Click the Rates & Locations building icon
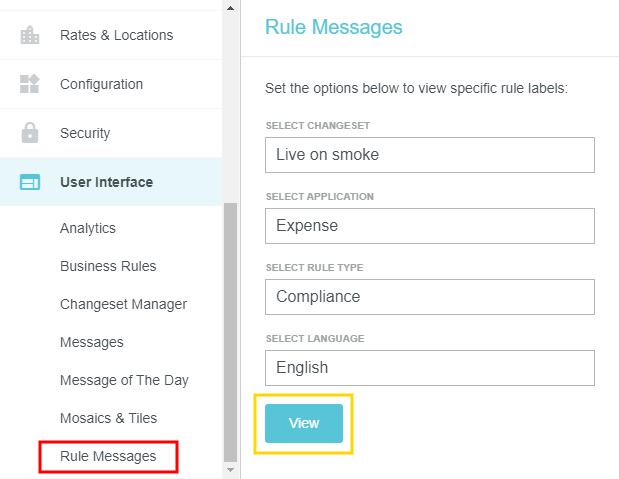 coord(30,35)
